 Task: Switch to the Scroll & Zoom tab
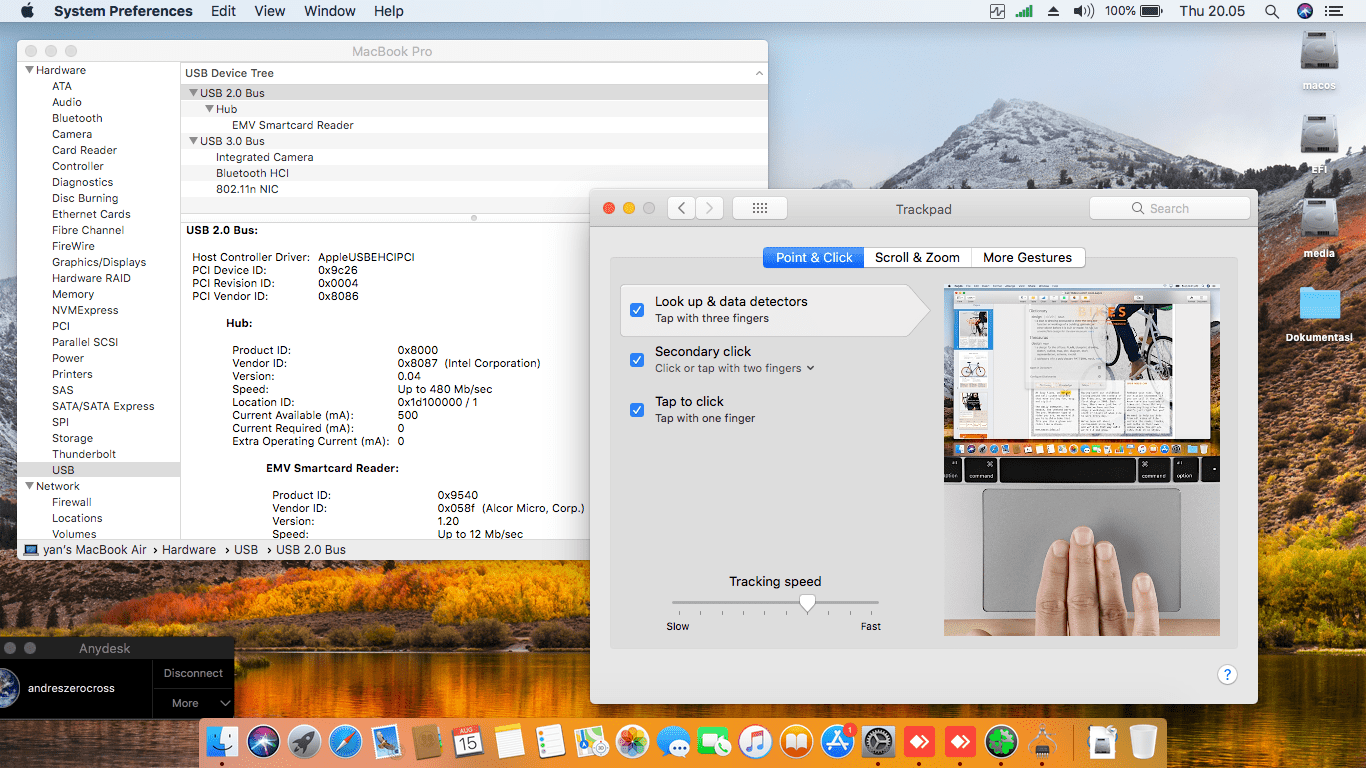click(x=917, y=257)
